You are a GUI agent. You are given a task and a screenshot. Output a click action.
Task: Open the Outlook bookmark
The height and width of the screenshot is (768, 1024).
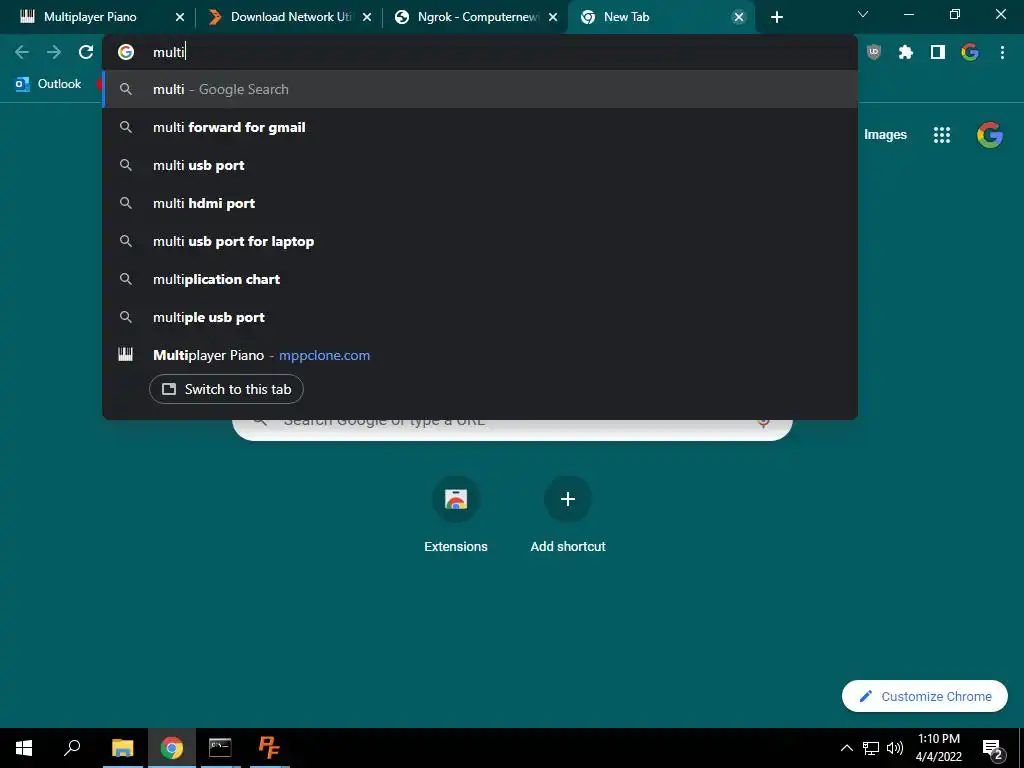click(48, 84)
